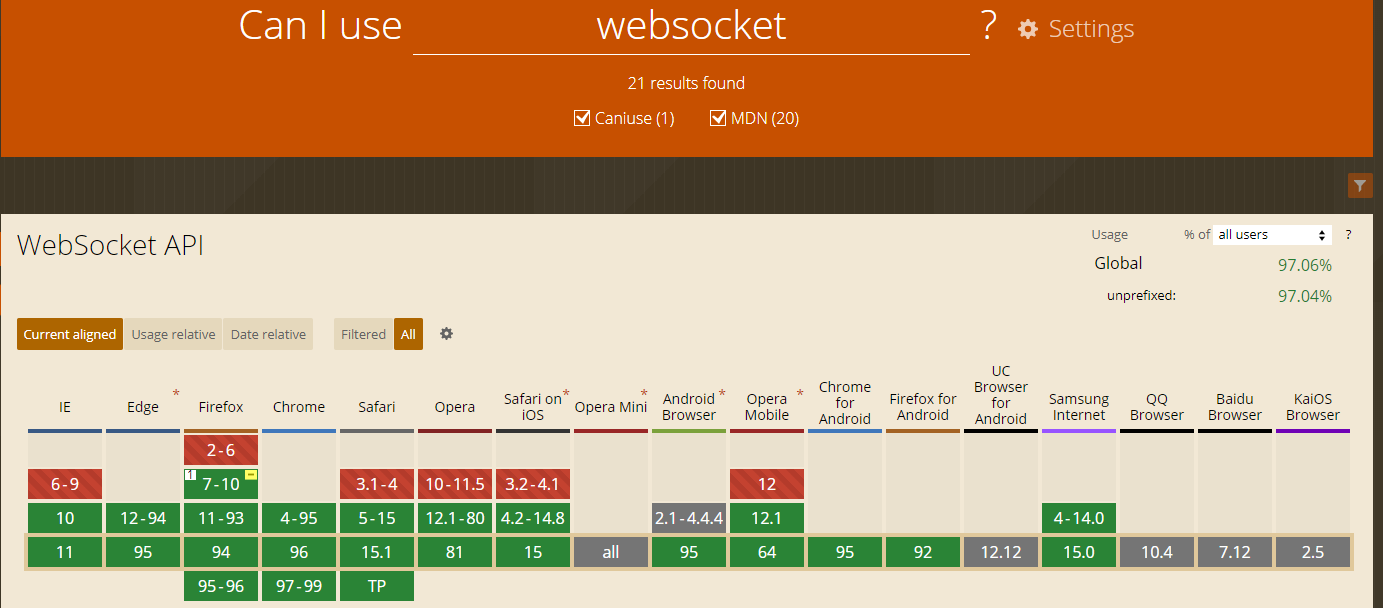This screenshot has height=608, width=1383.
Task: Select the Opera Mobile 64 cell
Action: point(767,552)
